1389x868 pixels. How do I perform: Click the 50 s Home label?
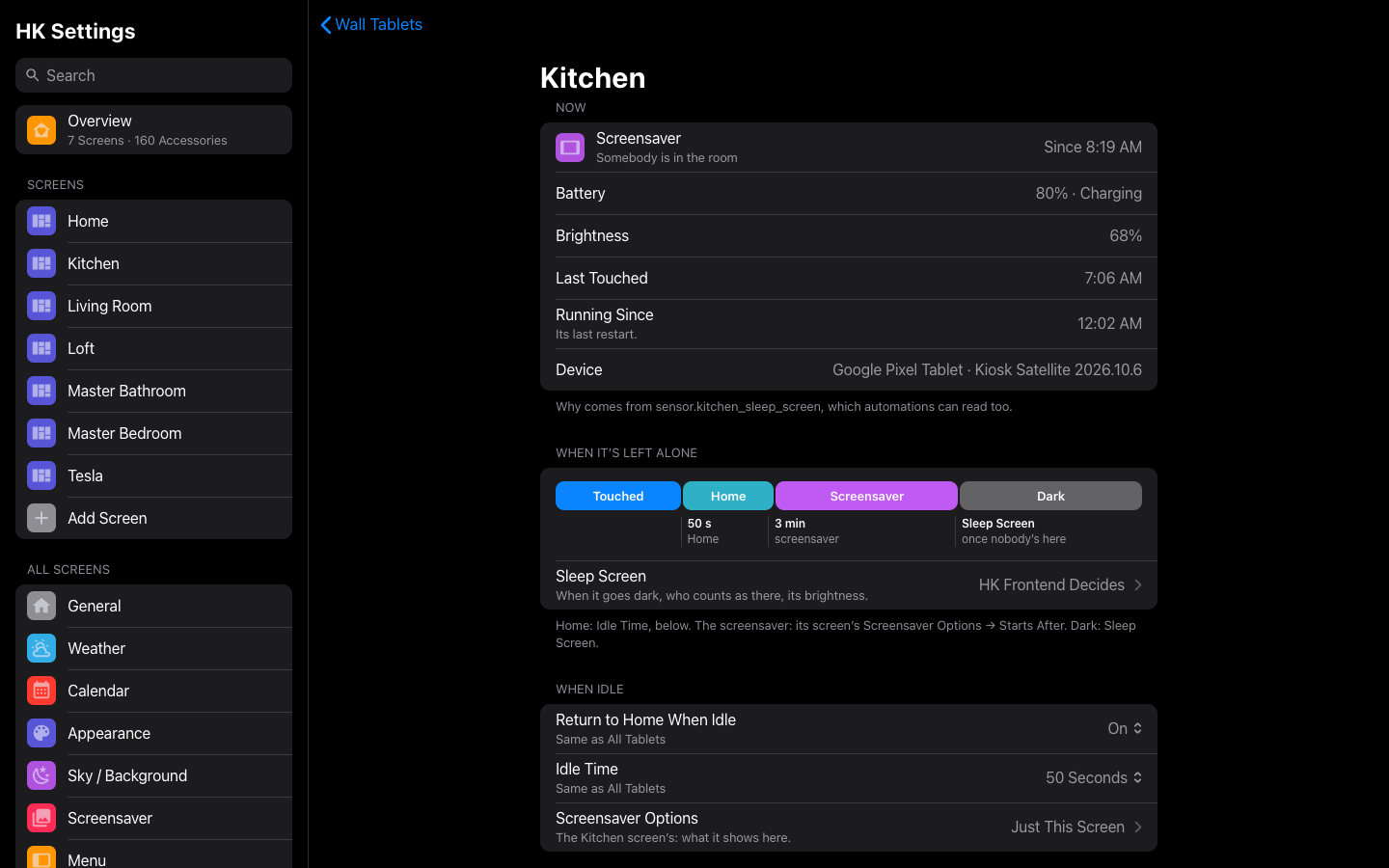703,530
